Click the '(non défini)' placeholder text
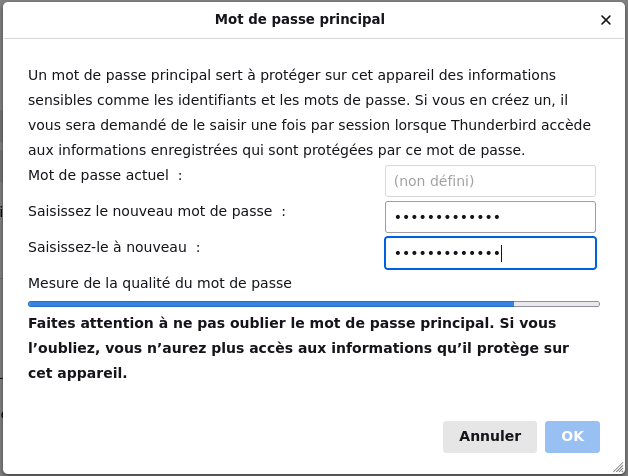 pos(434,181)
